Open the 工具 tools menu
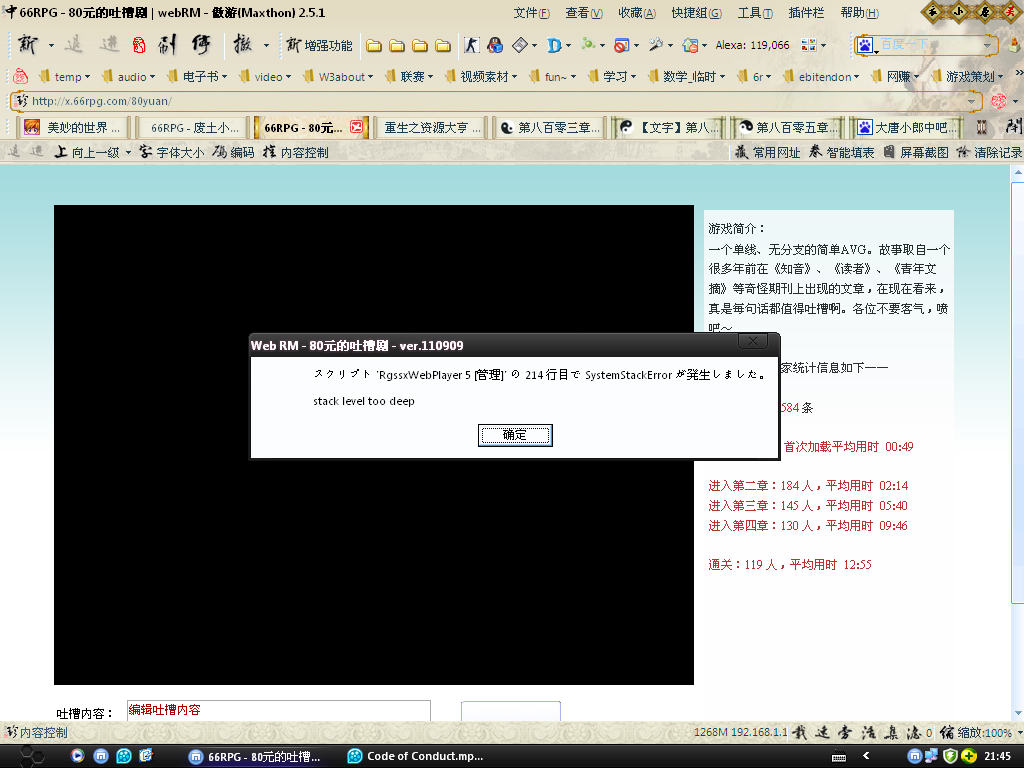Image resolution: width=1024 pixels, height=768 pixels. coord(755,13)
